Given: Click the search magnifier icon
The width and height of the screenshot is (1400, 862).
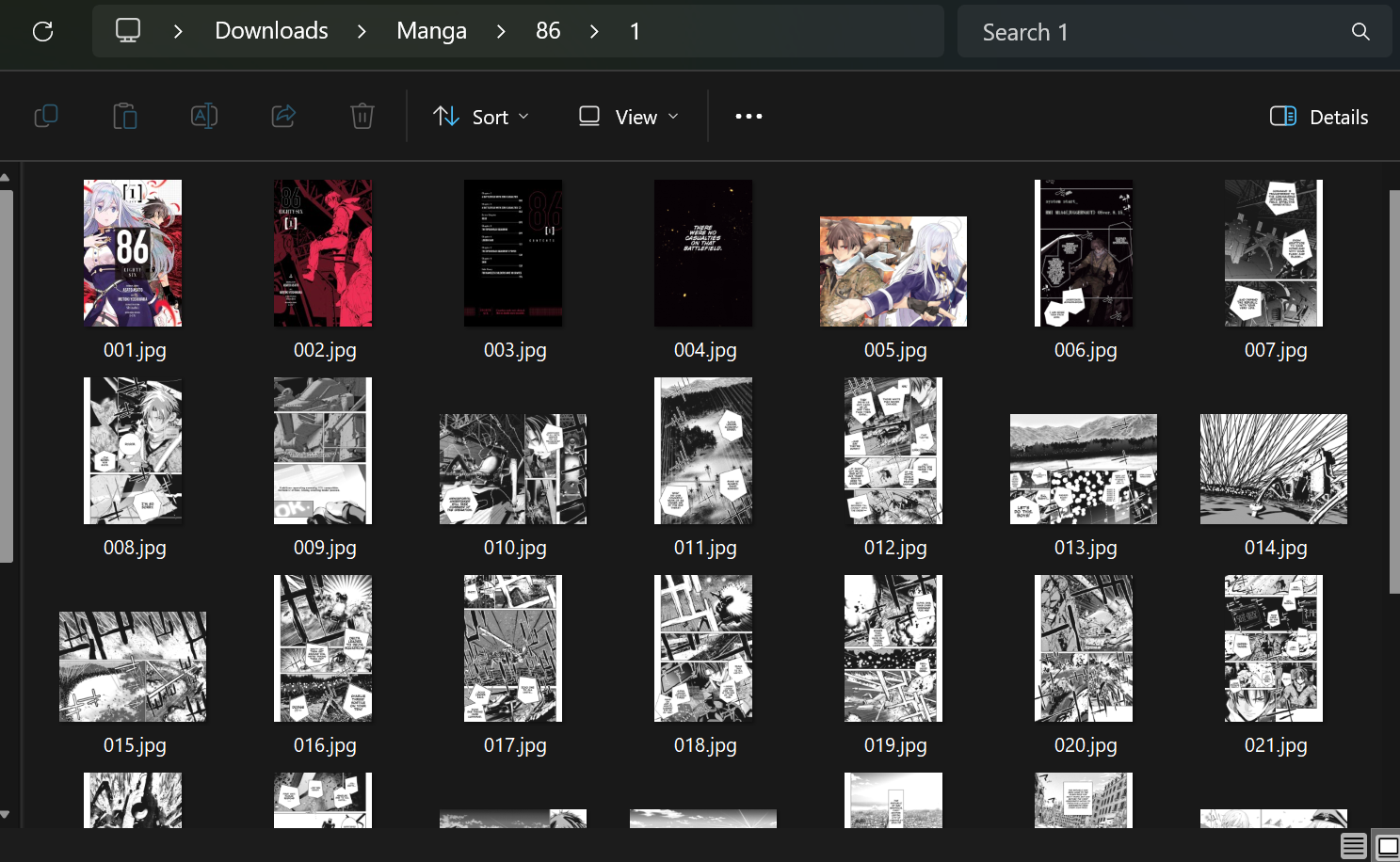Looking at the screenshot, I should pyautogui.click(x=1360, y=32).
